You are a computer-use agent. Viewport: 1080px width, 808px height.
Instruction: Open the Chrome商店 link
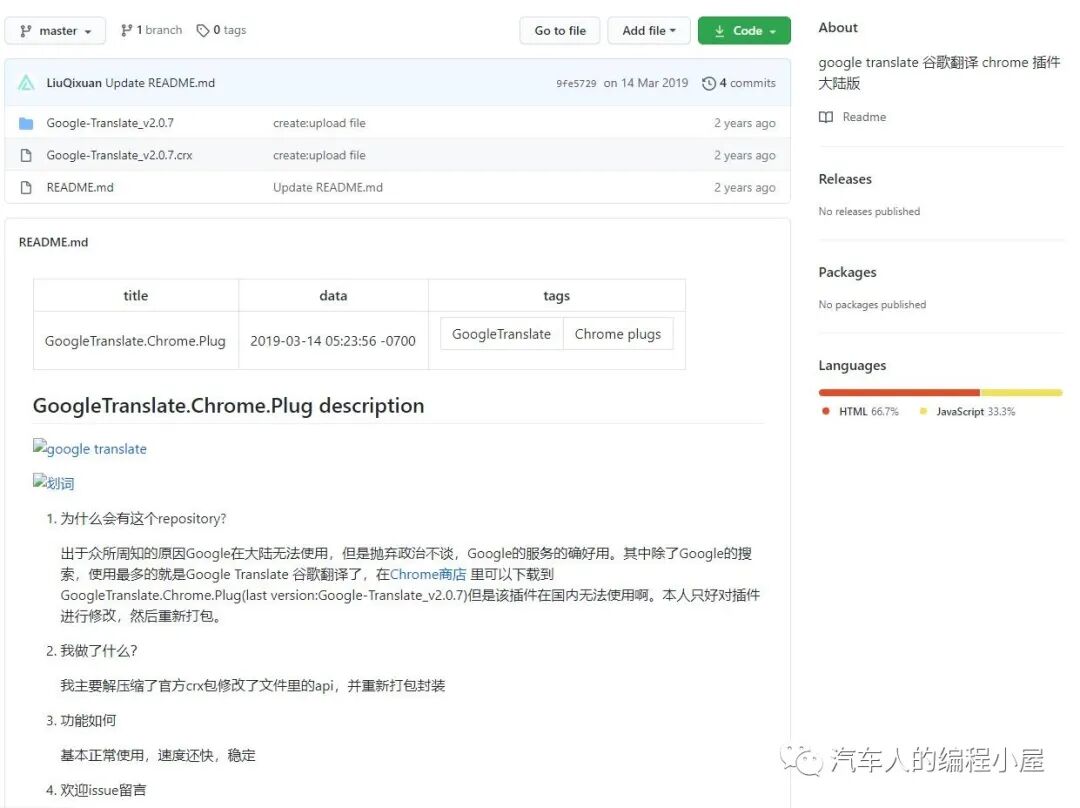[428, 574]
